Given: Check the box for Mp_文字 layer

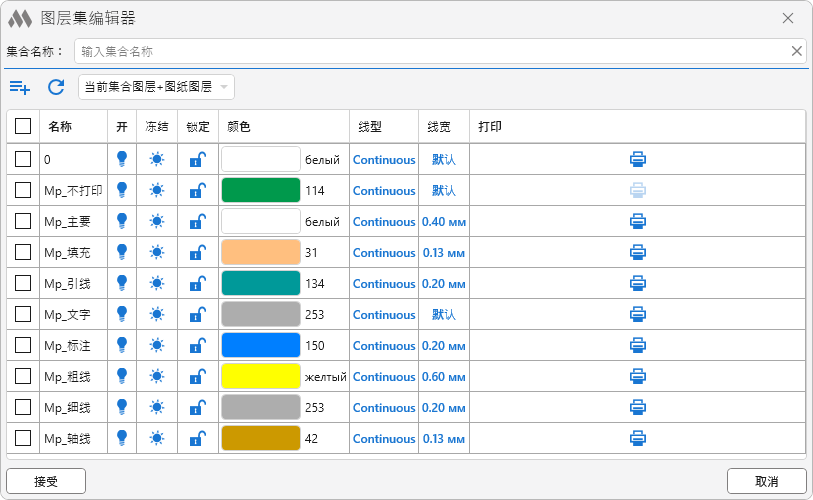Looking at the screenshot, I should tap(23, 314).
